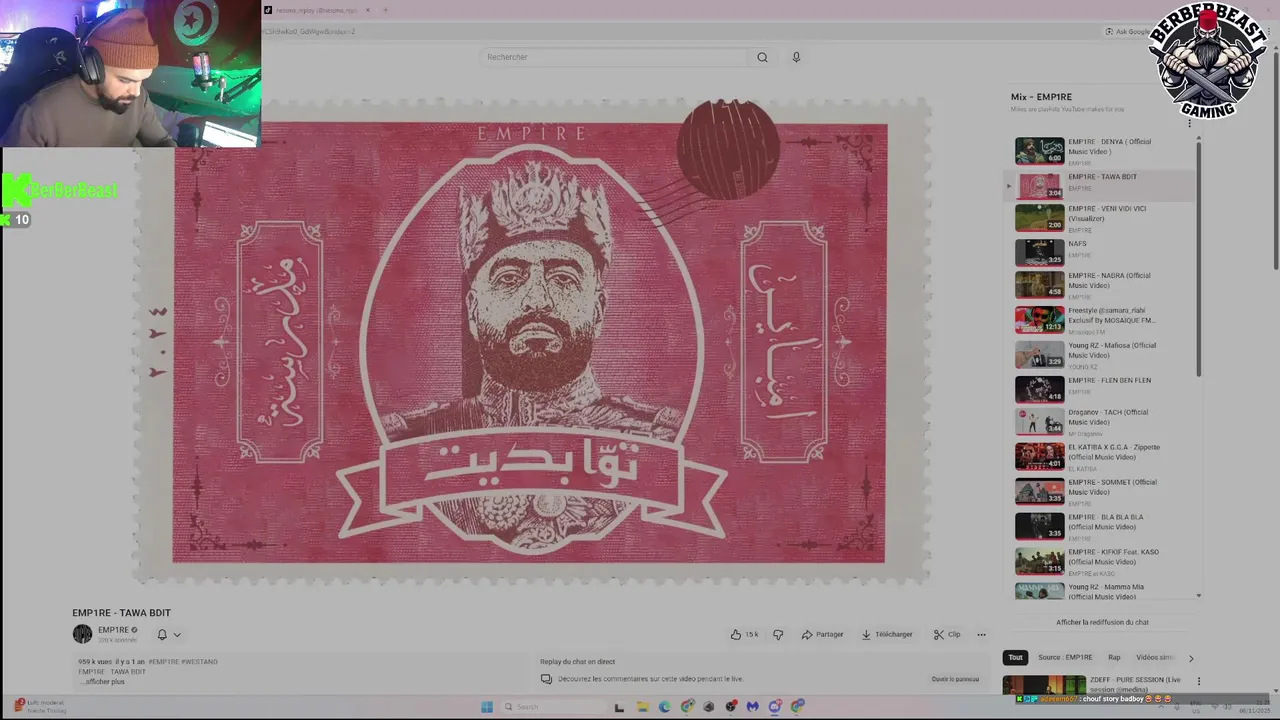1280x720 pixels.
Task: Select the Vidéos similaires chip
Action: (1155, 657)
